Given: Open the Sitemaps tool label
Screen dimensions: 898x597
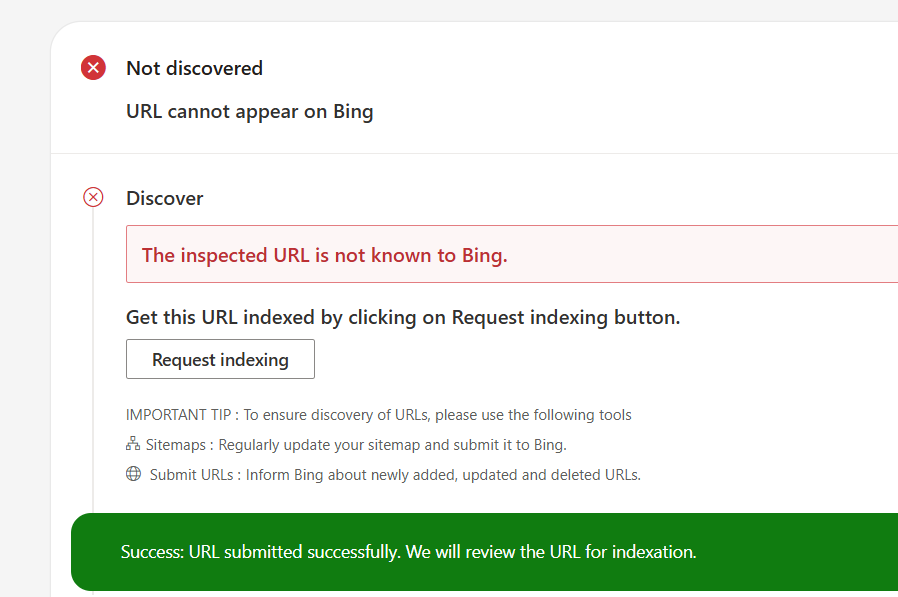Looking at the screenshot, I should (x=177, y=444).
